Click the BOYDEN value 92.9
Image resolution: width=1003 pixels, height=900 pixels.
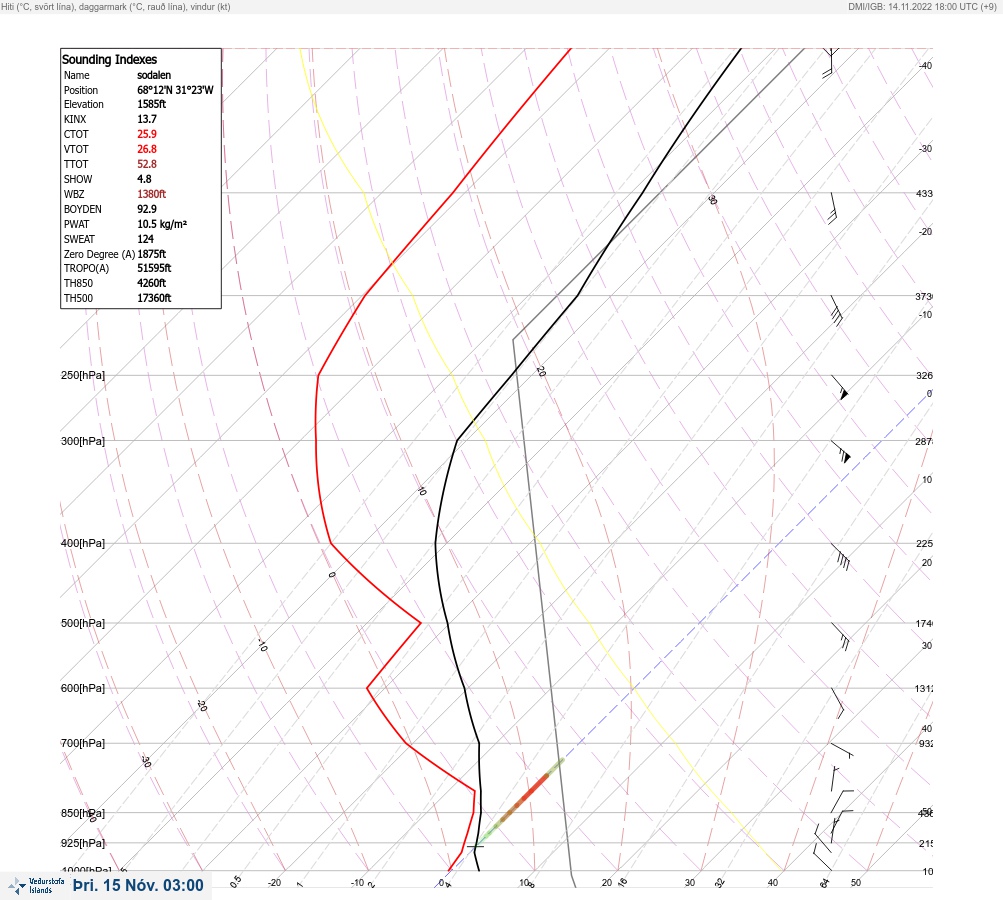(x=147, y=209)
